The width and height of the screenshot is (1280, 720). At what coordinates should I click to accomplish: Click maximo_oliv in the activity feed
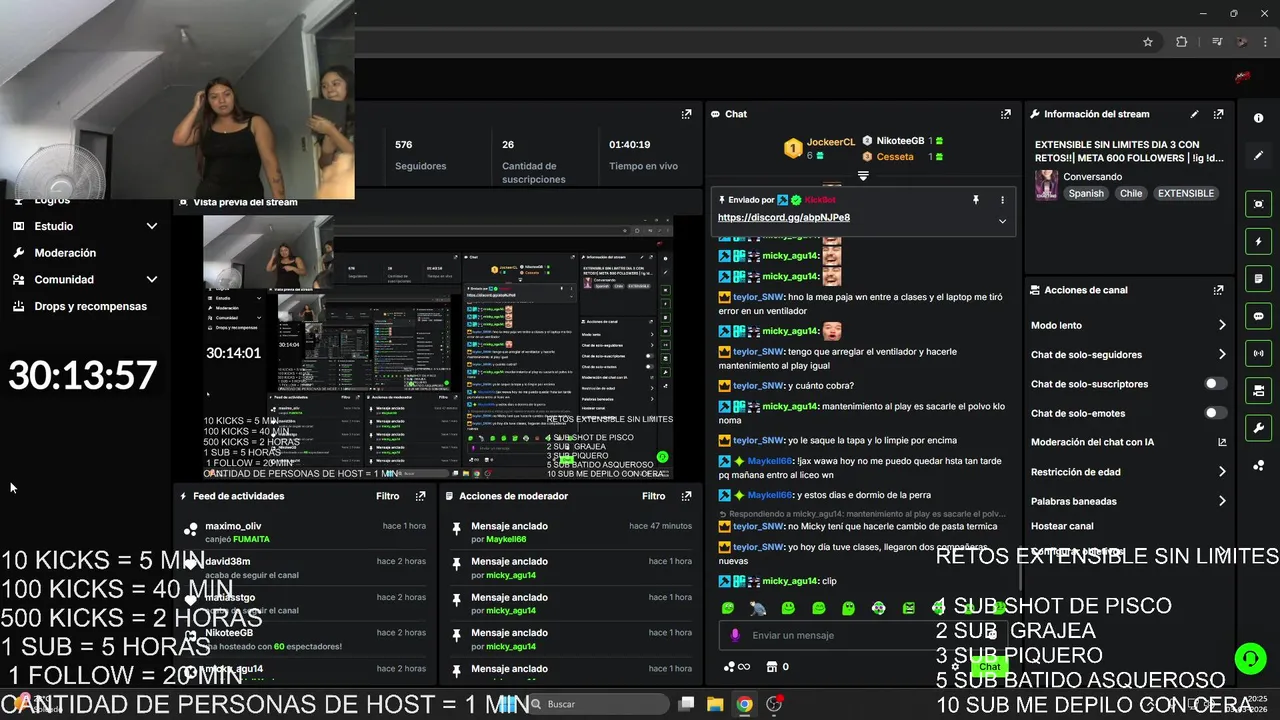pyautogui.click(x=233, y=526)
